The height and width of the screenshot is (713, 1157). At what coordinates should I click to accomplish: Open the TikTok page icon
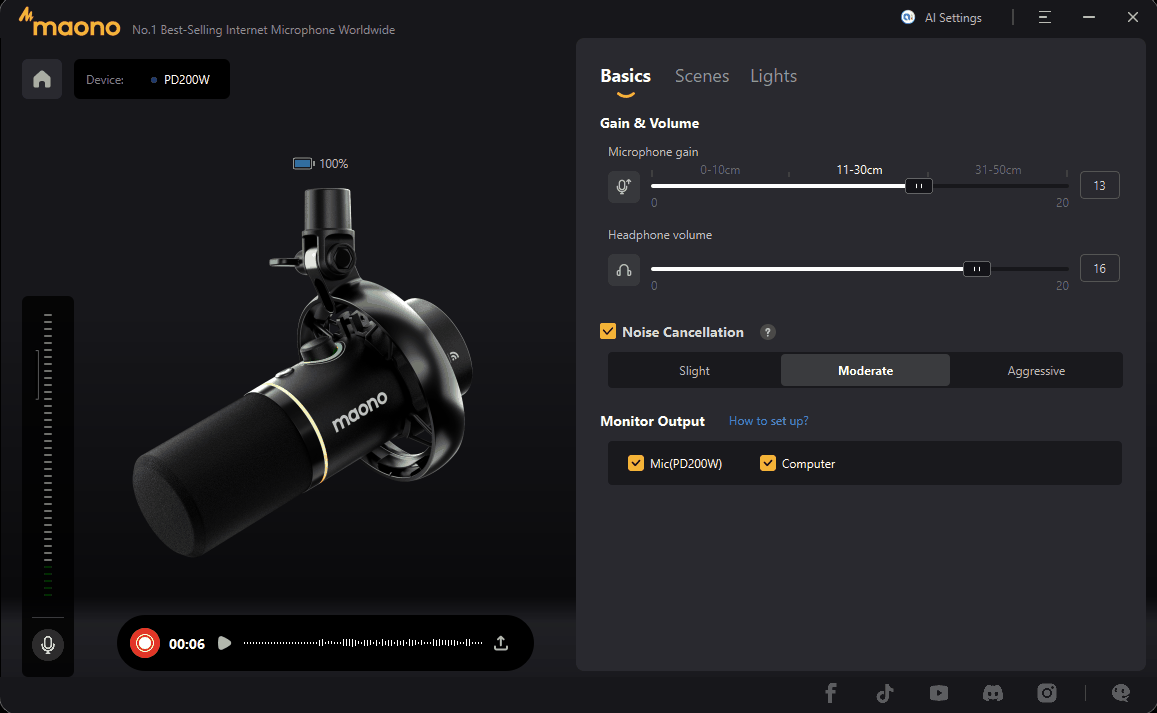tap(885, 693)
